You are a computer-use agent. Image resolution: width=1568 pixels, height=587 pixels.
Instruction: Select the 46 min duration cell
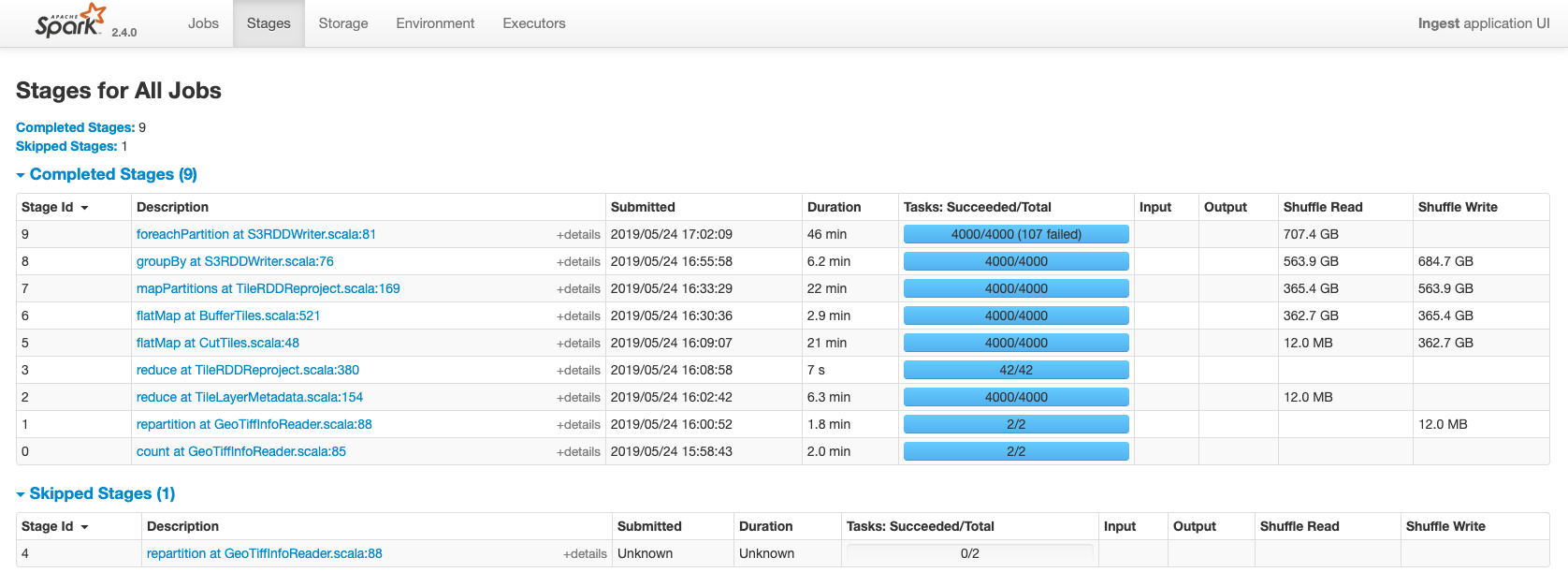(x=827, y=234)
